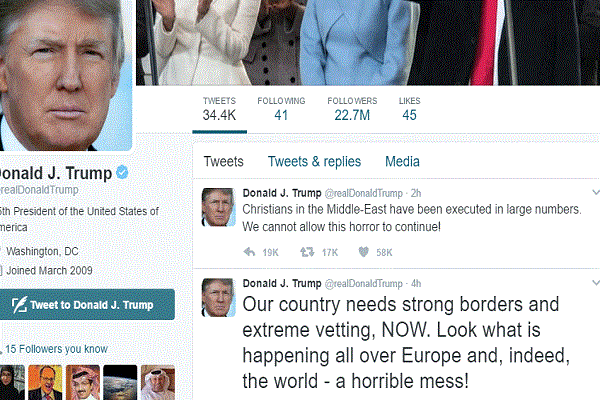Open avatar on the strong borders tweet
This screenshot has width=600, height=400.
tap(218, 297)
